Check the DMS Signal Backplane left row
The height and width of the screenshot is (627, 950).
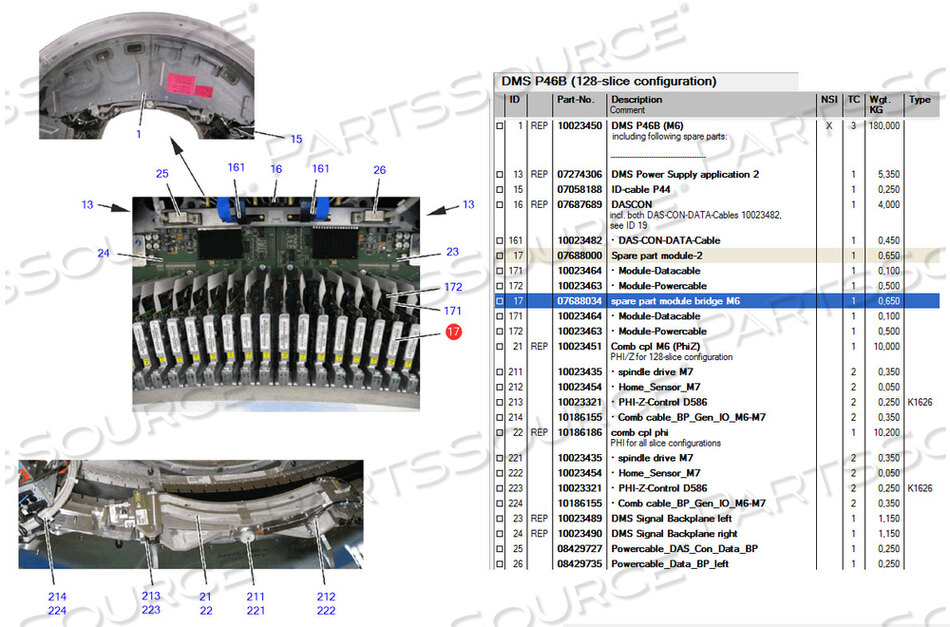500,519
